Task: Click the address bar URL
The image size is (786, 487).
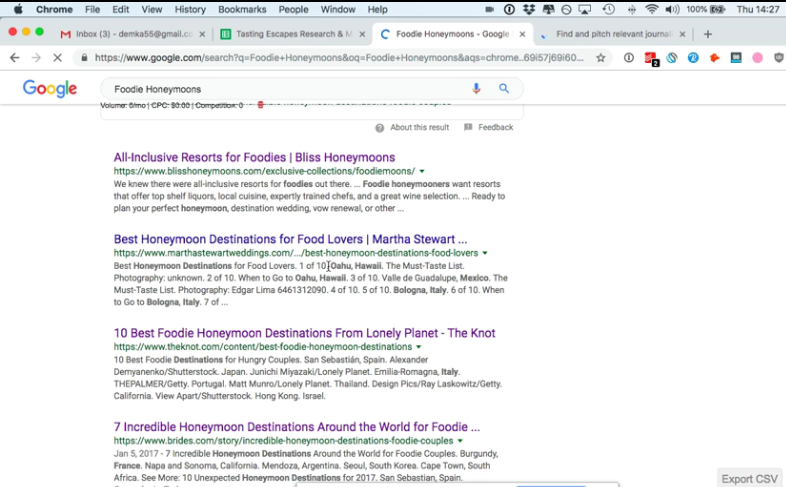Action: [x=339, y=58]
